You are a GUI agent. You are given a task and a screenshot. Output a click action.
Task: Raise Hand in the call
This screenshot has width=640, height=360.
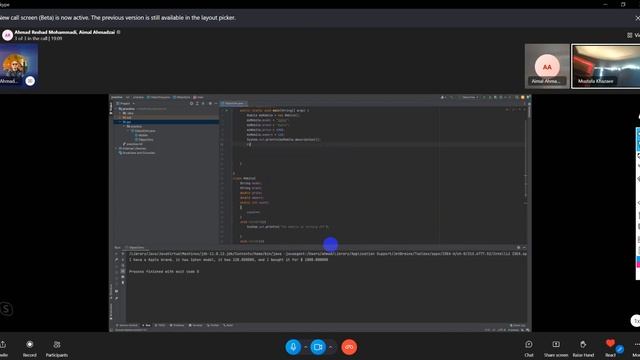tap(583, 348)
